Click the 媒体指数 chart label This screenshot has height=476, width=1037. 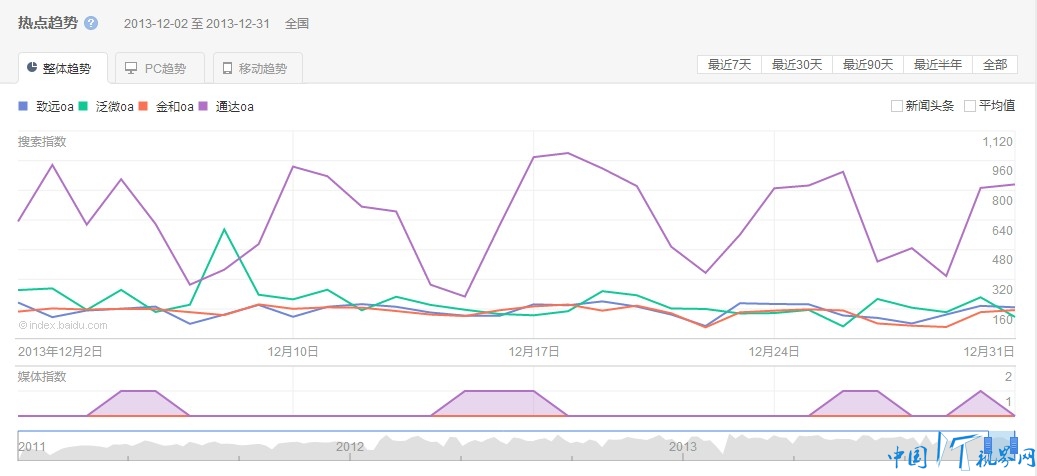(42, 377)
